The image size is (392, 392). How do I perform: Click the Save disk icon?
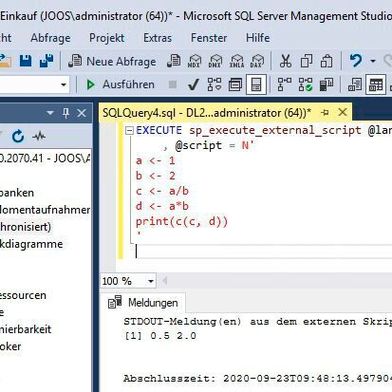[x=26, y=61]
